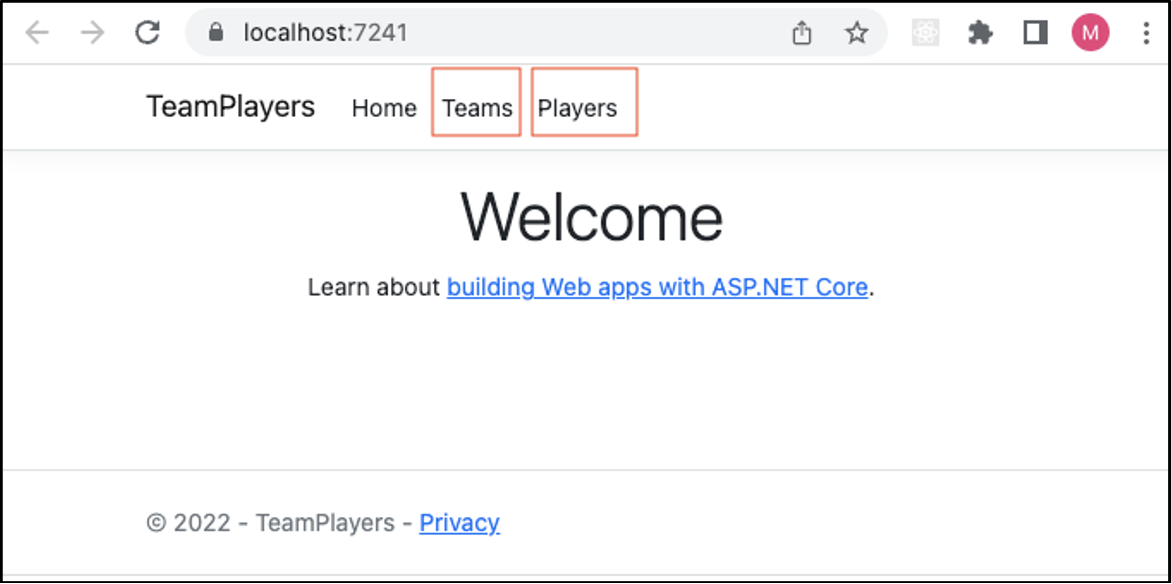
Task: Open the profile avatar M
Action: [x=1091, y=33]
